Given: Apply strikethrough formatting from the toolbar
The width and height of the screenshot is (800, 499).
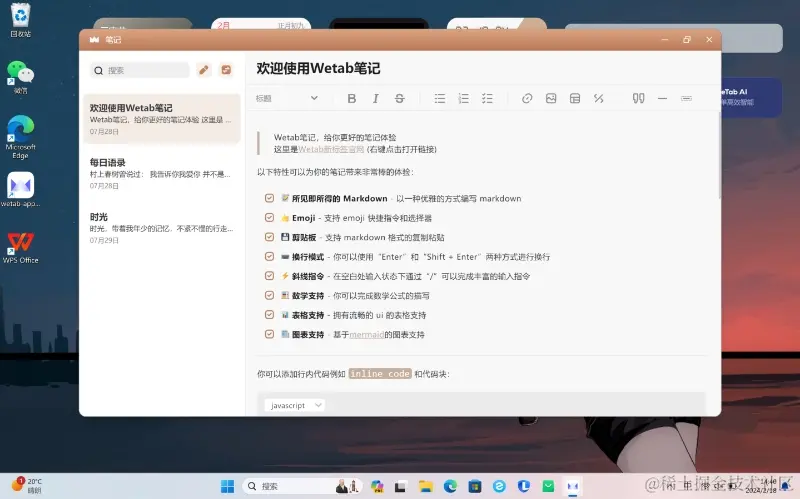Looking at the screenshot, I should pyautogui.click(x=399, y=98).
